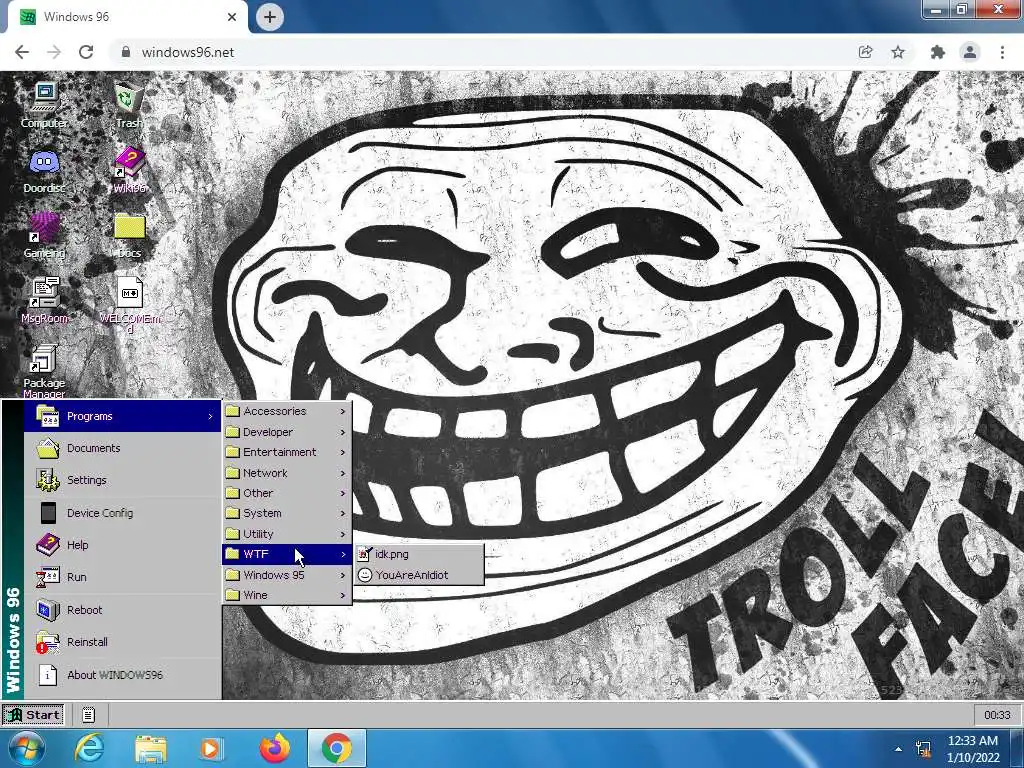This screenshot has width=1024, height=768.
Task: Open the Gameing desktop shortcut
Action: tap(44, 235)
